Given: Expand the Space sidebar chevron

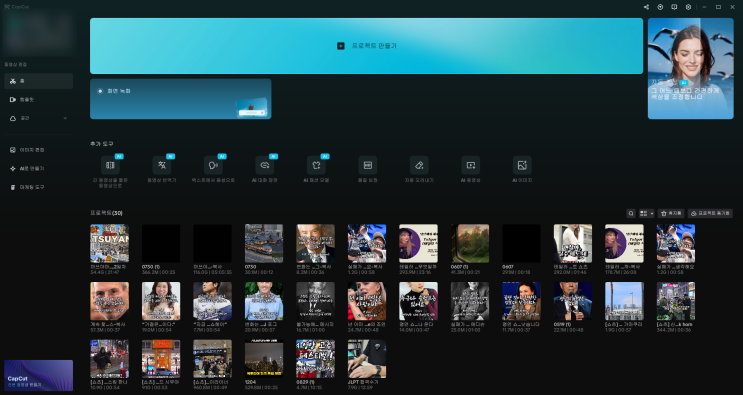Looking at the screenshot, I should [65, 118].
